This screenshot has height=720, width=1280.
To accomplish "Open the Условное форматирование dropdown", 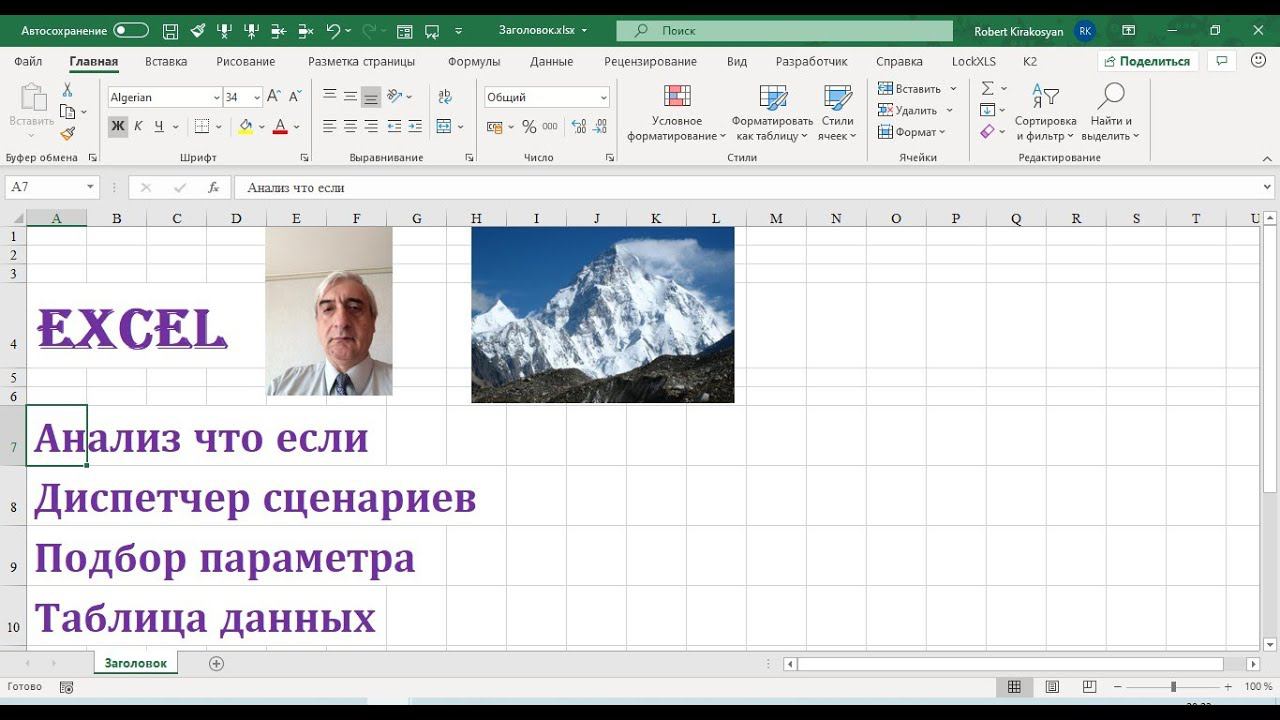I will (x=677, y=112).
